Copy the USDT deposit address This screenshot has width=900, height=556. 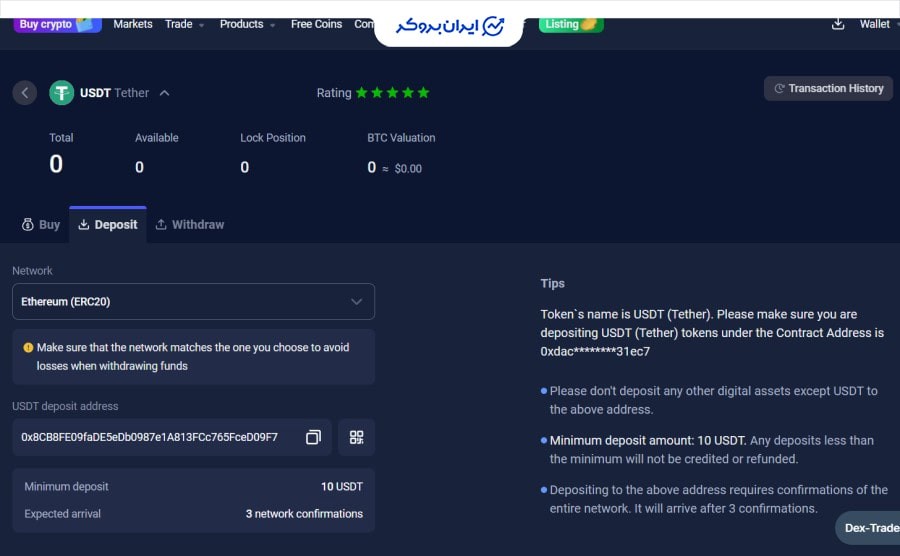[x=313, y=437]
